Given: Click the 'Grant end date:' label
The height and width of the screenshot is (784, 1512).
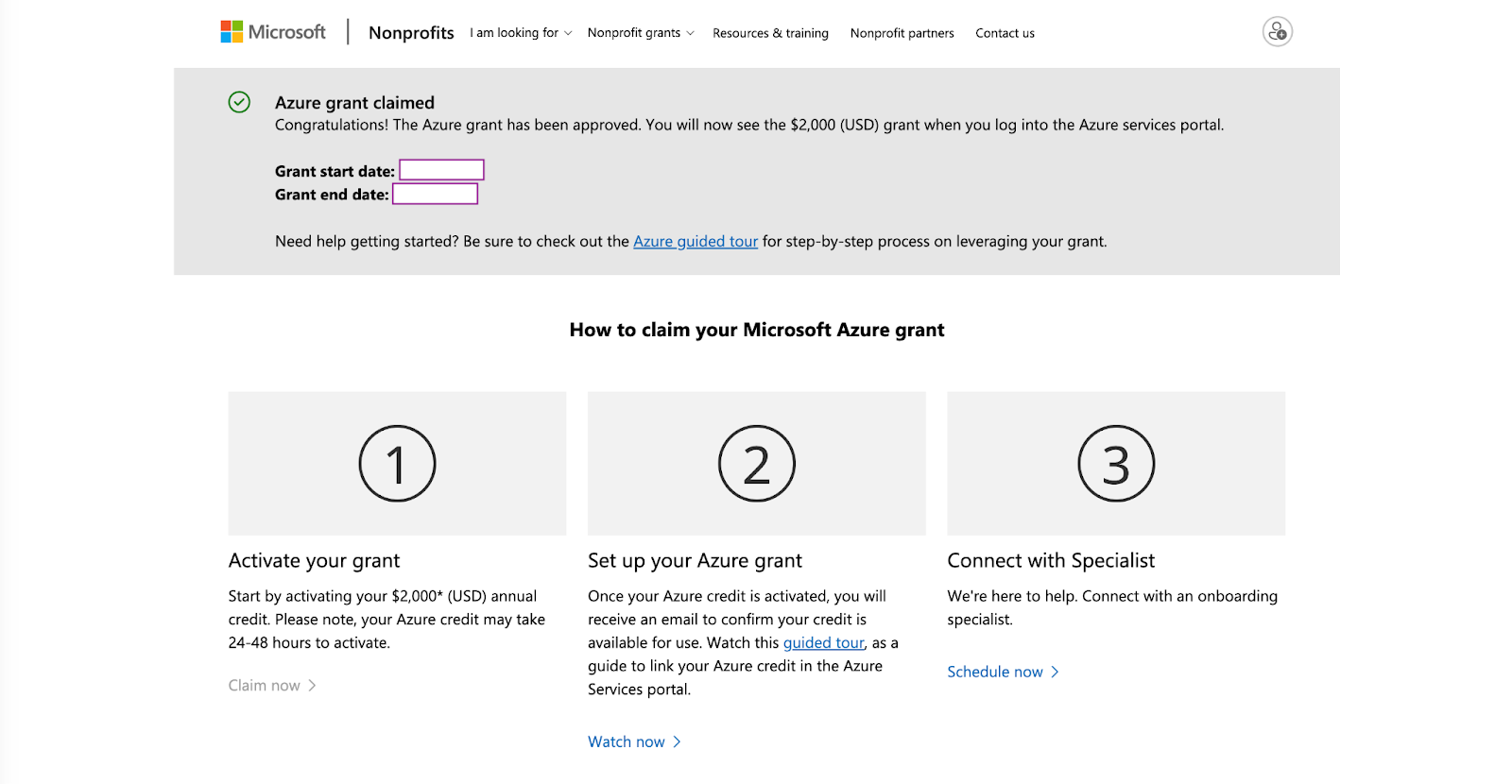Looking at the screenshot, I should coord(332,195).
